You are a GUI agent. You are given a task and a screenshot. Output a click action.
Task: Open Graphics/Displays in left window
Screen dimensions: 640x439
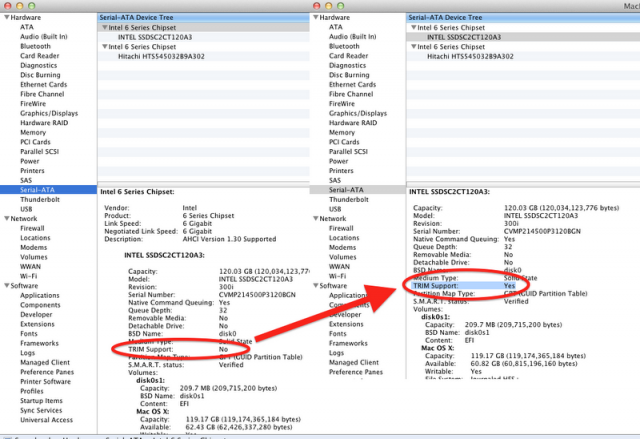49,113
